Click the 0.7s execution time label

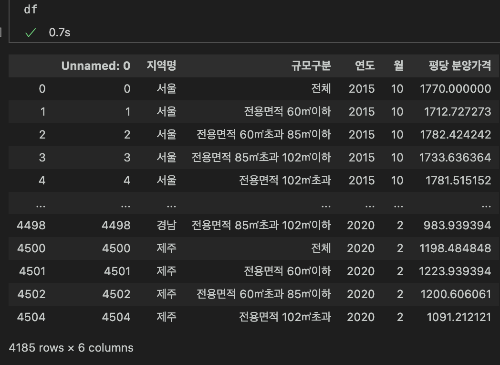(60, 32)
